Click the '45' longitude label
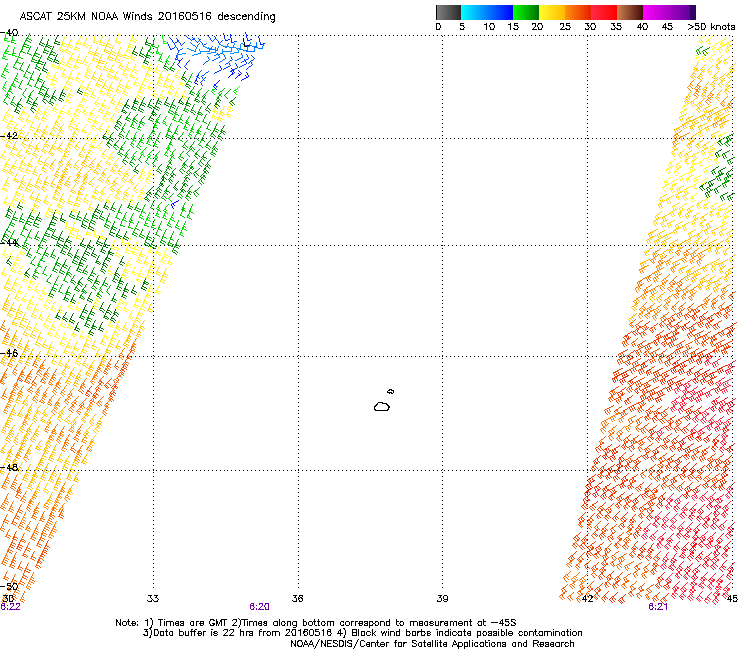Image resolution: width=740 pixels, height=650 pixels. (x=732, y=599)
